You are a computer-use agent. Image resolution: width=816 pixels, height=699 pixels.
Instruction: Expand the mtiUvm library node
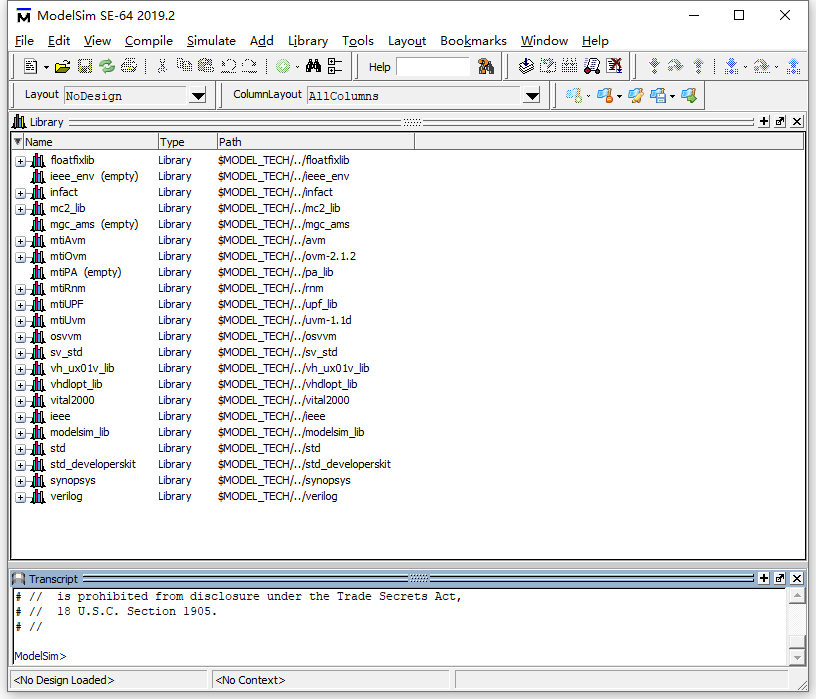tap(20, 322)
